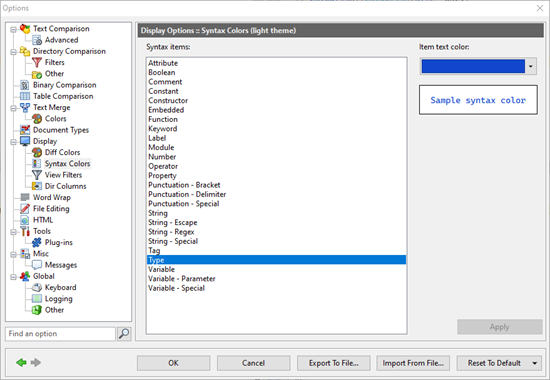Viewport: 550px width, 380px height.
Task: Click the blue item text color swatch
Action: [x=473, y=66]
